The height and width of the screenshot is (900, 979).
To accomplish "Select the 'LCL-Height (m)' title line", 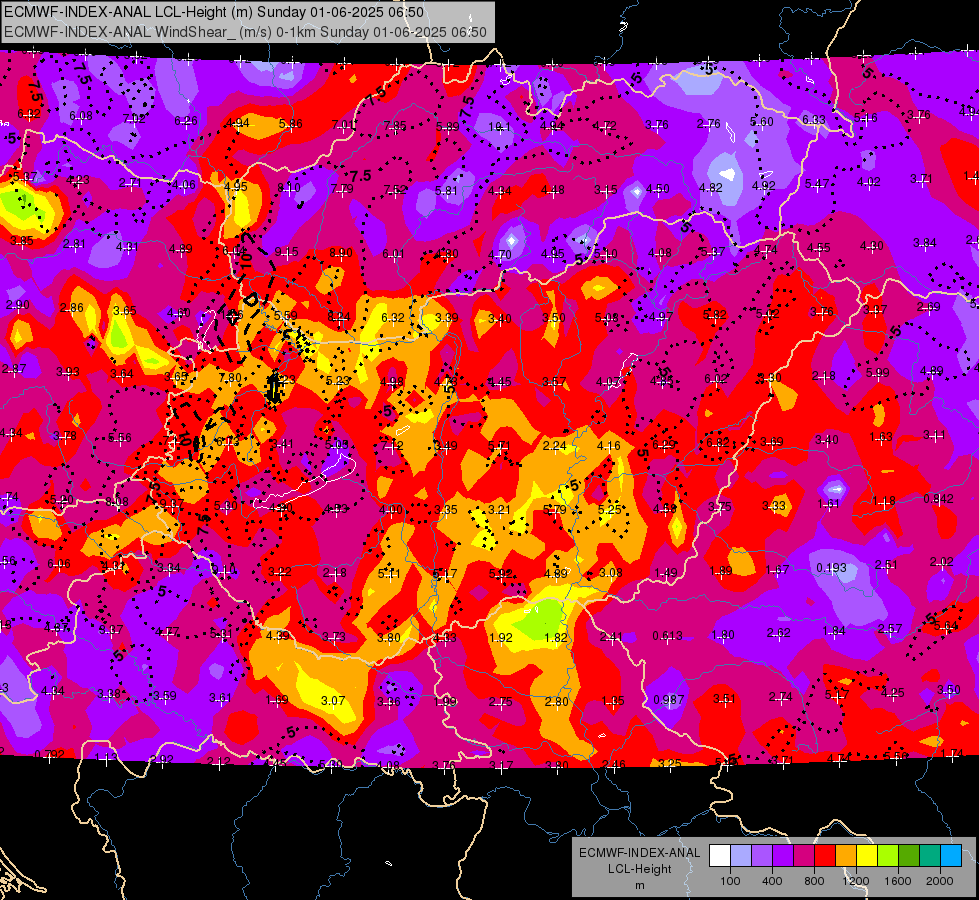I will pos(214,12).
